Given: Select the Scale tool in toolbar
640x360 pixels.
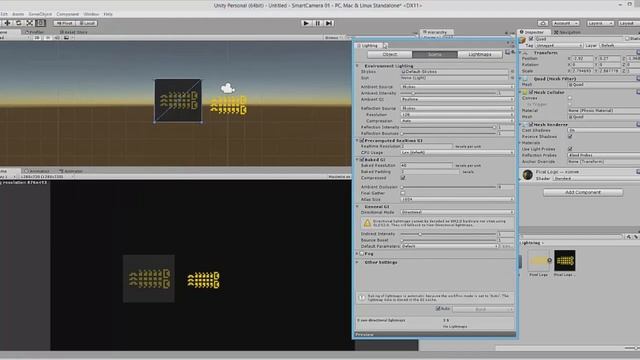Looking at the screenshot, I should coord(29,23).
